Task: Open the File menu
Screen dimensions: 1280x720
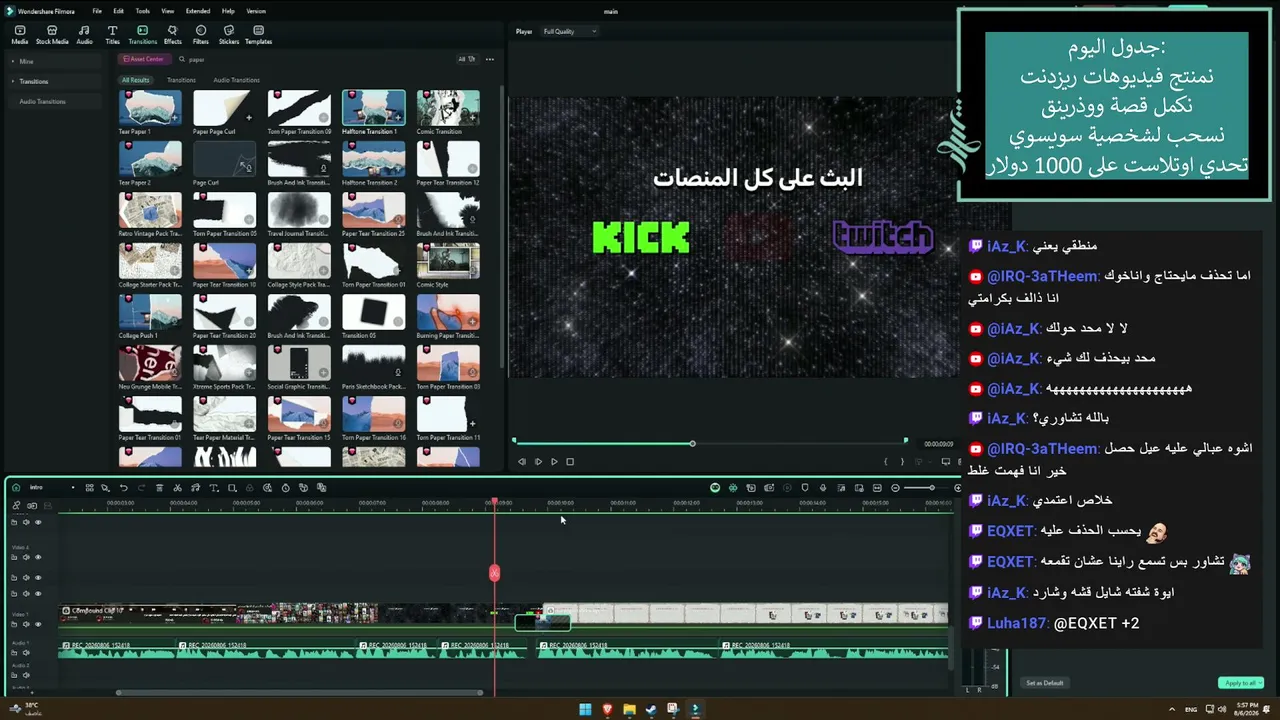Action: (97, 11)
